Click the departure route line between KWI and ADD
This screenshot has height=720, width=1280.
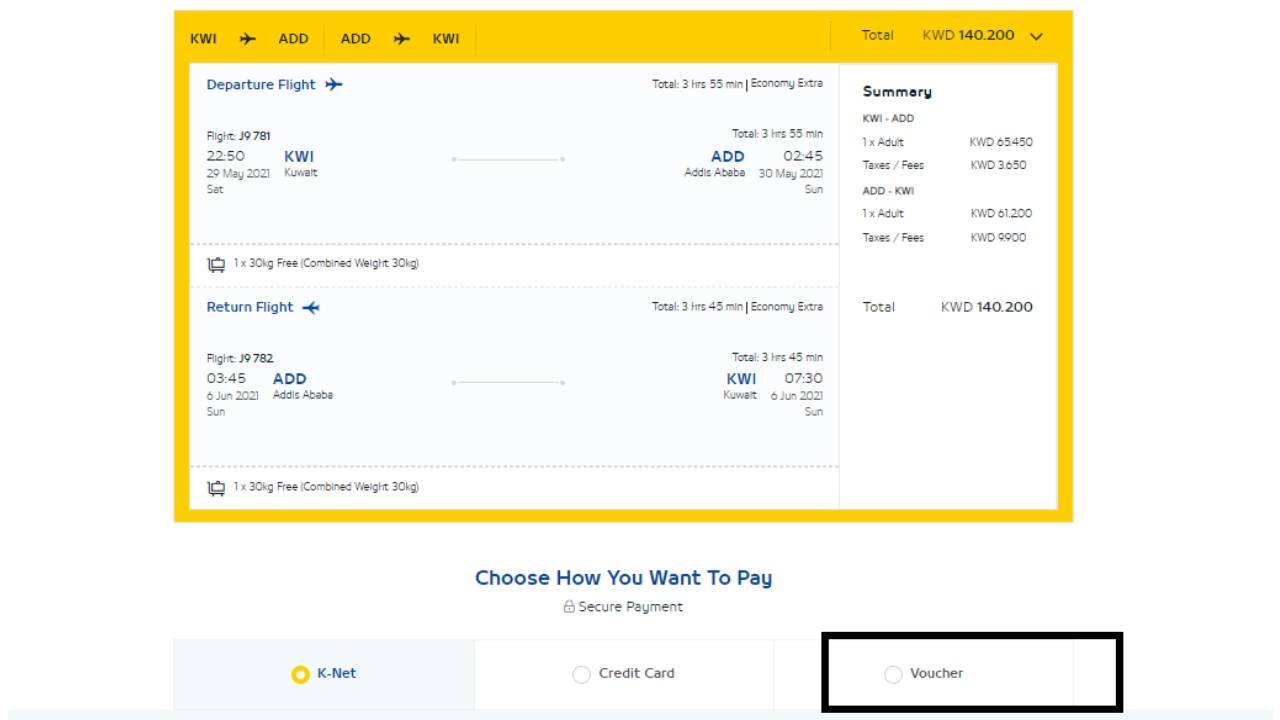(x=508, y=159)
